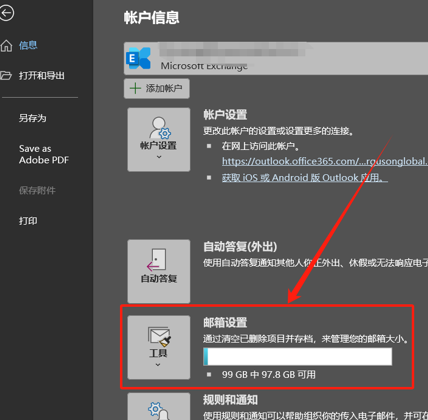Select Save as Adobe PDF

pyautogui.click(x=44, y=154)
